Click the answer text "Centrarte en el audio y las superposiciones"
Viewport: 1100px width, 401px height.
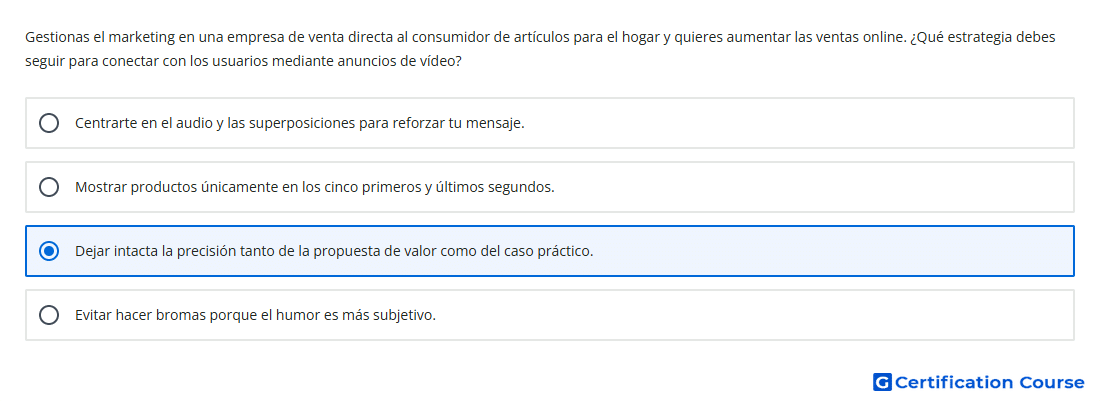coord(215,123)
